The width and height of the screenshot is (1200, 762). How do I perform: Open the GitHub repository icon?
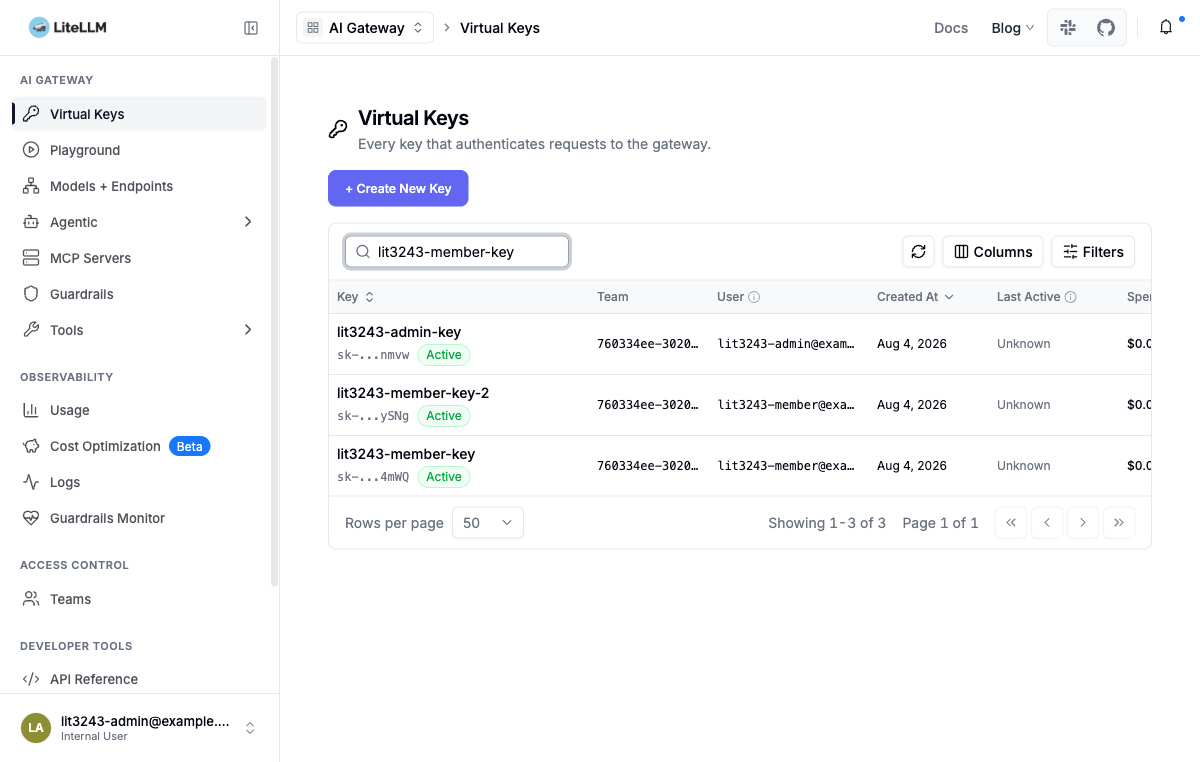[1106, 28]
